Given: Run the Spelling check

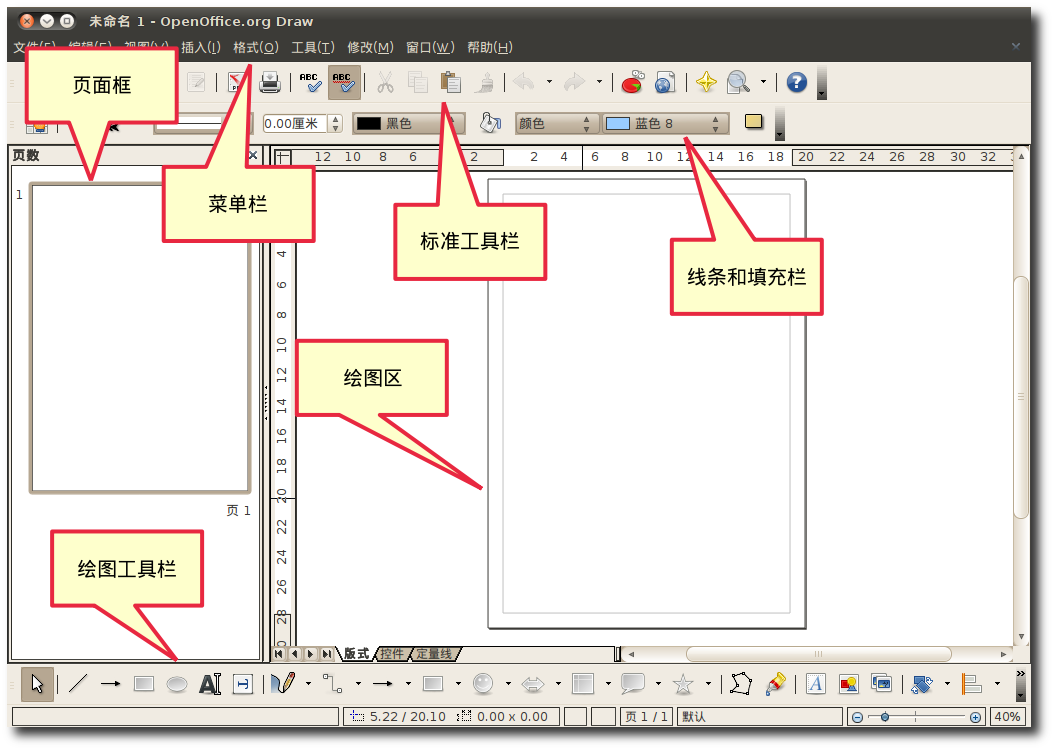Looking at the screenshot, I should coord(310,82).
